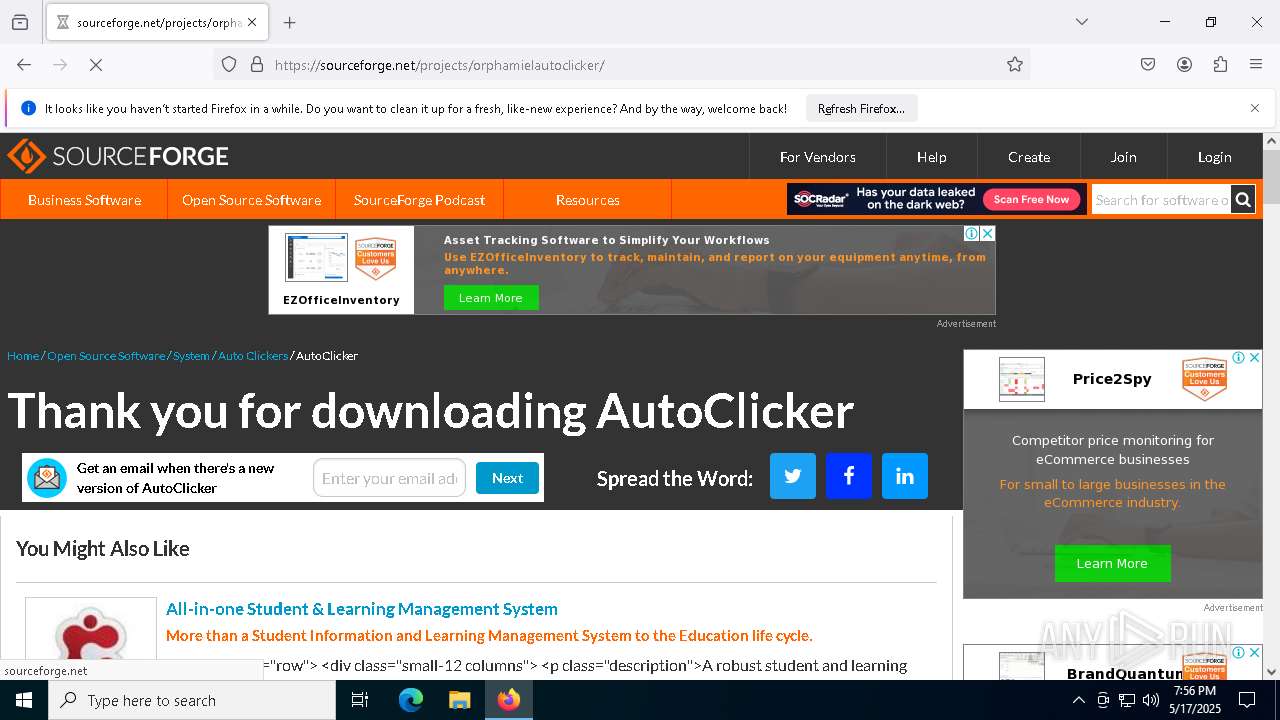
Task: Open the SourceForge Podcast tab
Action: (x=419, y=200)
